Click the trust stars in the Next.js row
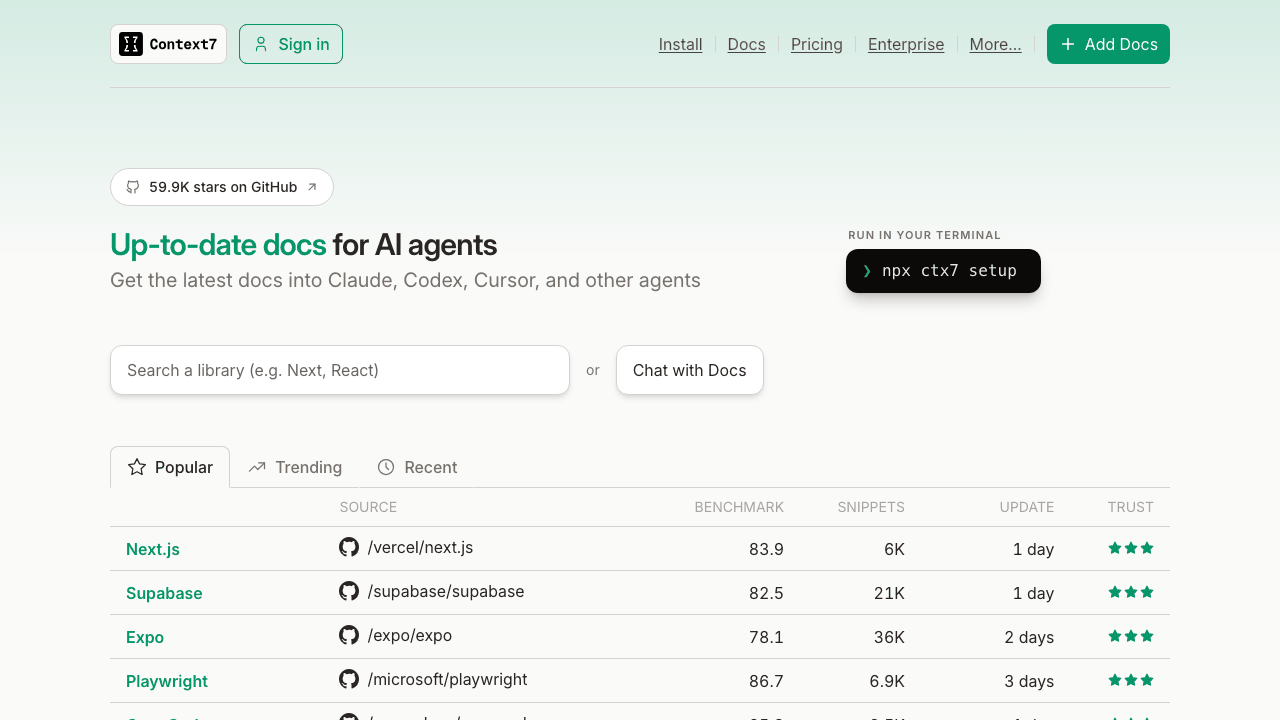Viewport: 1280px width, 720px height. (x=1131, y=548)
